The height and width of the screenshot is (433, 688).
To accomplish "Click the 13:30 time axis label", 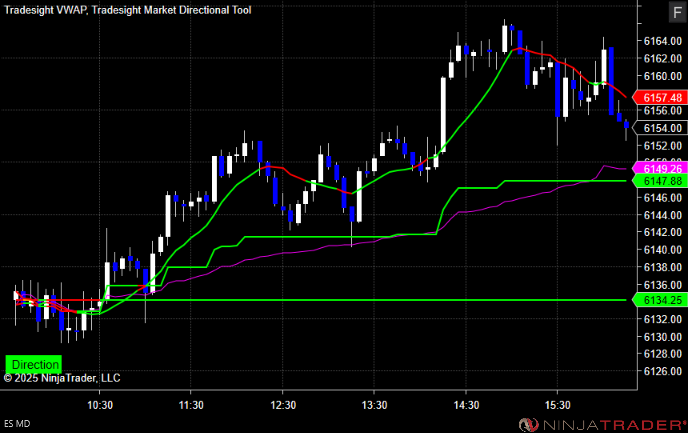I will pyautogui.click(x=374, y=405).
